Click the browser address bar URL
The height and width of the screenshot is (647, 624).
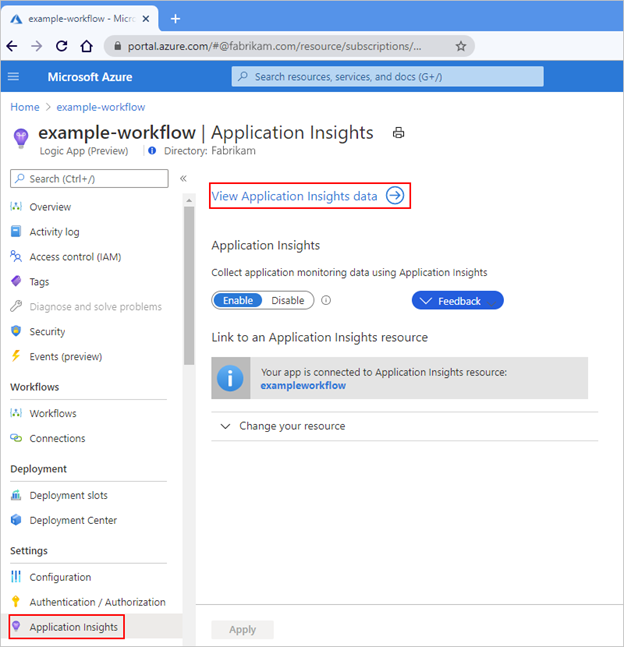274,46
